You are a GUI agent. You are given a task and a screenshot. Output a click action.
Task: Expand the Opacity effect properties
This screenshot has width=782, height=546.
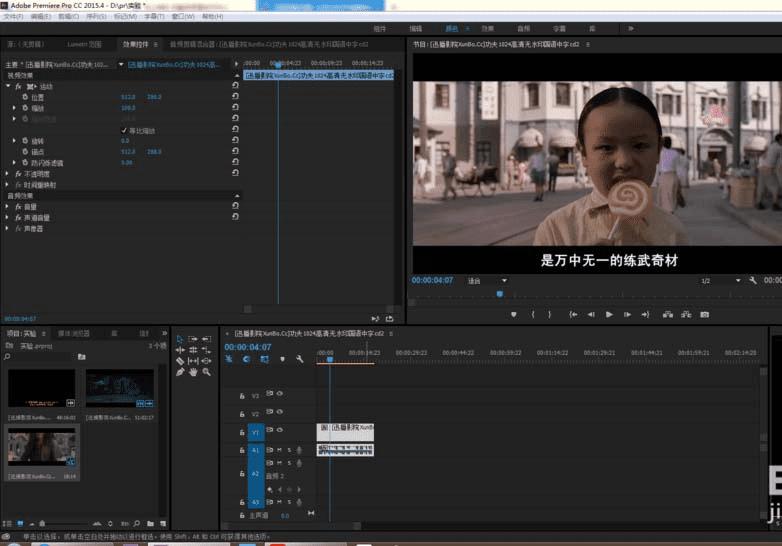pyautogui.click(x=7, y=173)
